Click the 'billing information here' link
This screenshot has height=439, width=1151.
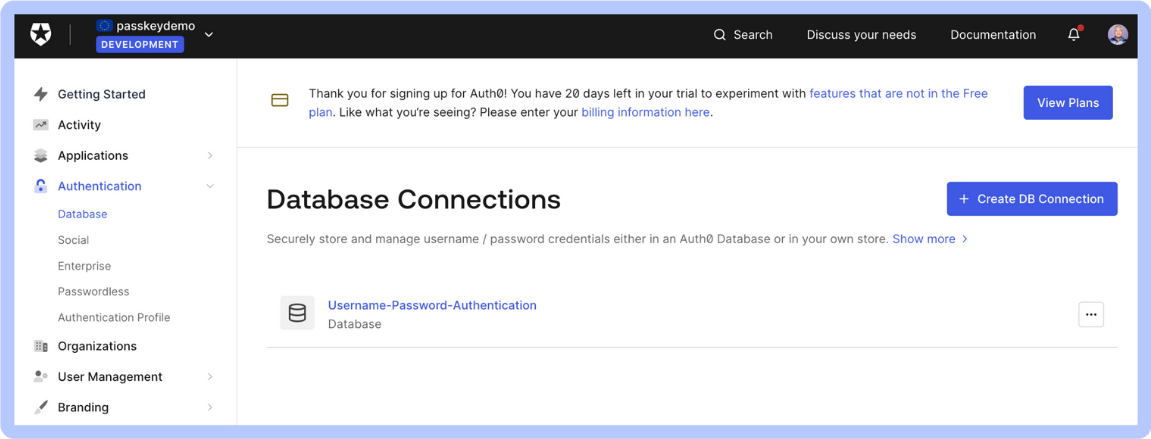(645, 112)
